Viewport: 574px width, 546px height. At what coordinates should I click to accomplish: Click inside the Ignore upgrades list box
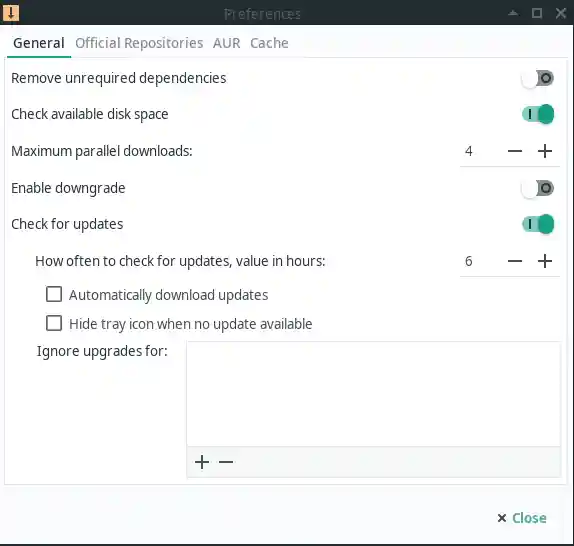(x=373, y=394)
